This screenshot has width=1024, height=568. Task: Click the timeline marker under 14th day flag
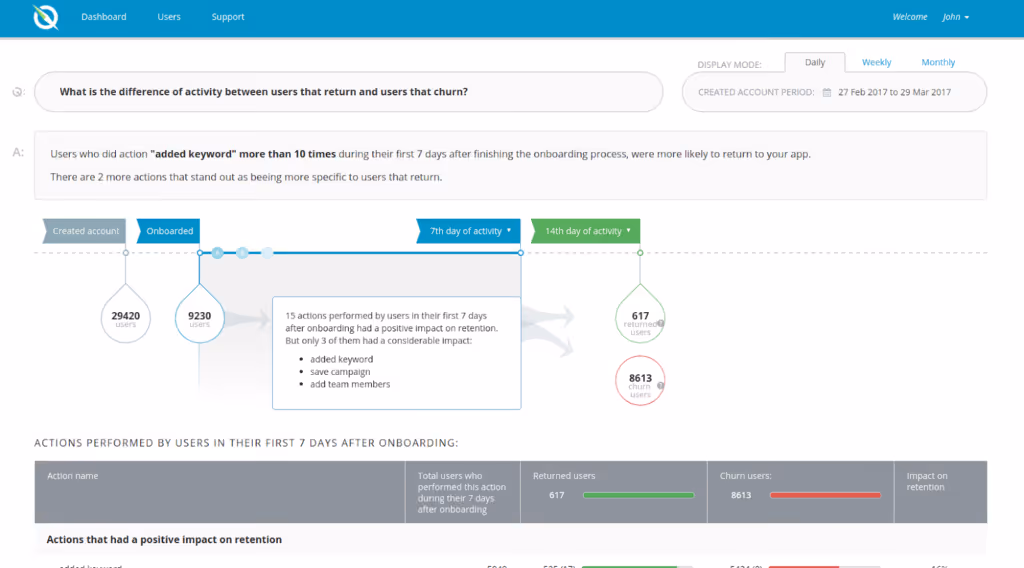pos(640,253)
